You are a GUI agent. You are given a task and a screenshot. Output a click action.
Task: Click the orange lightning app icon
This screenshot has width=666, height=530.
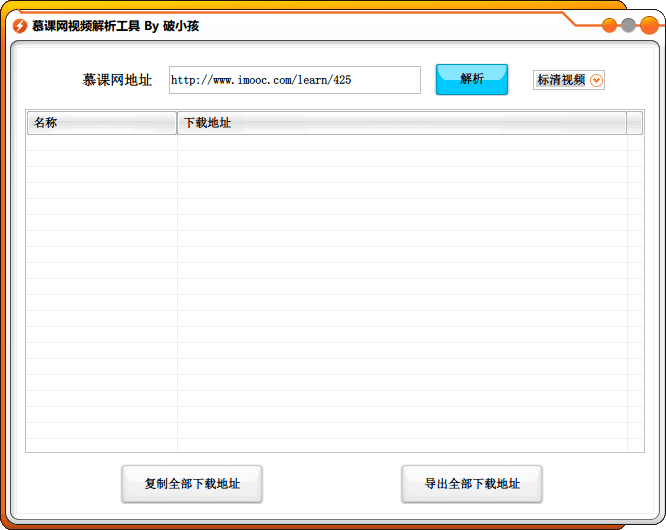[x=20, y=26]
